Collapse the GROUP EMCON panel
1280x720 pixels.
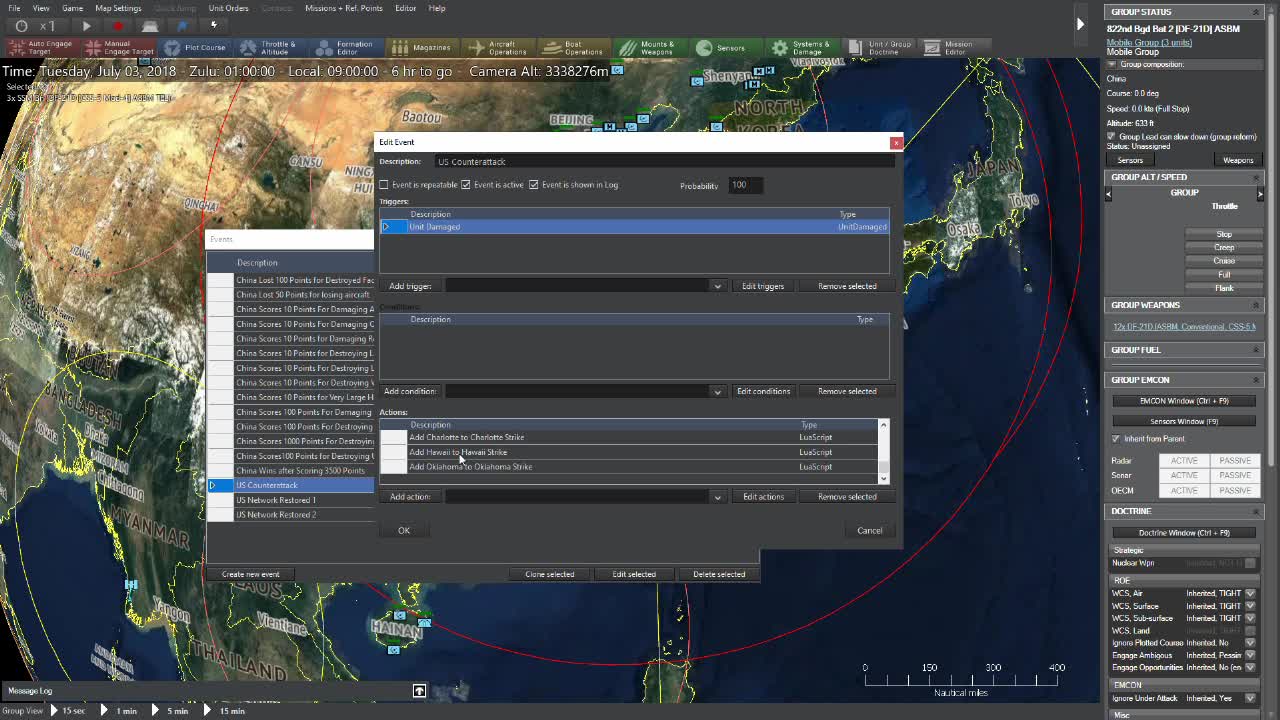(1258, 380)
